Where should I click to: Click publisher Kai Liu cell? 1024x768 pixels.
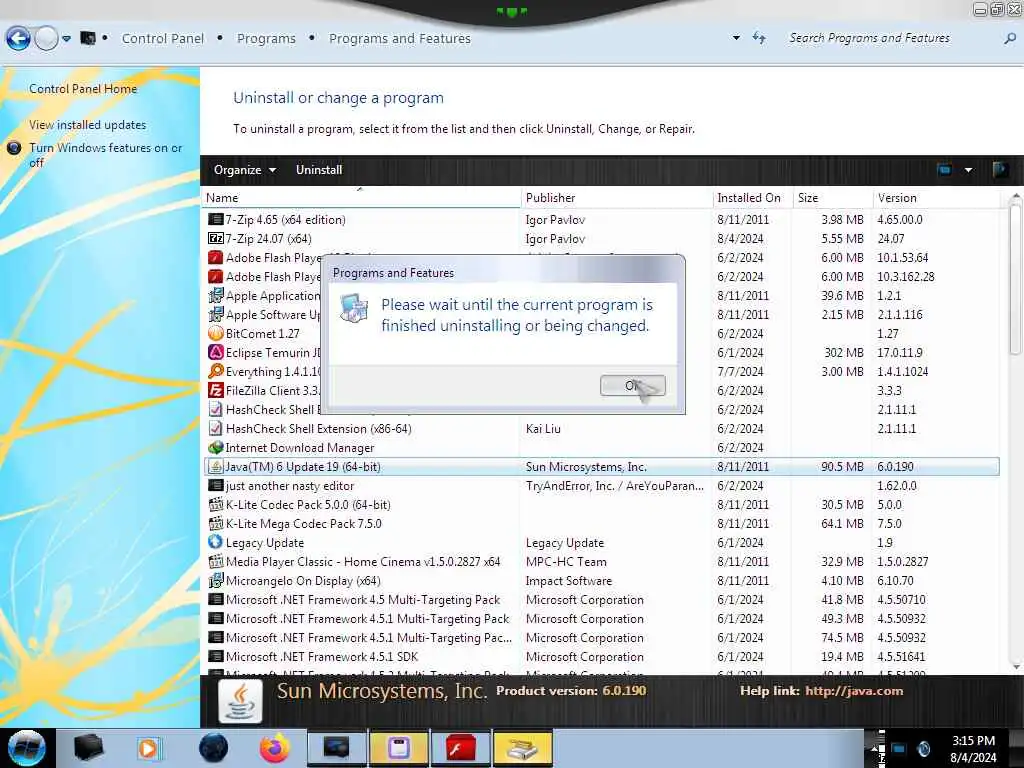[543, 428]
